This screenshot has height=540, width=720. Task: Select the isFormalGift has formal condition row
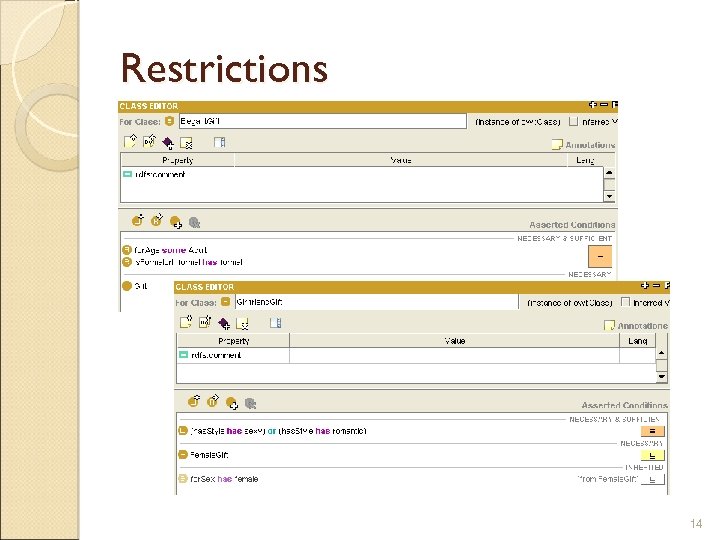click(189, 262)
